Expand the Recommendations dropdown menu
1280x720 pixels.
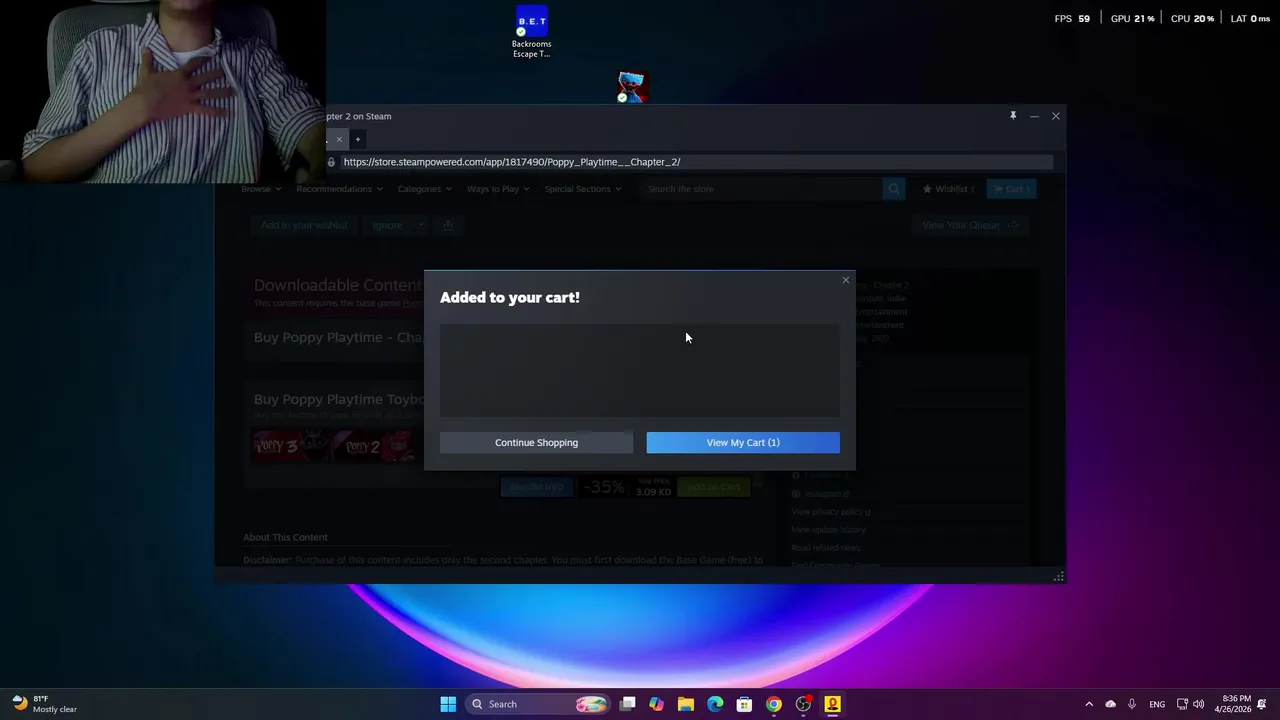coord(339,189)
